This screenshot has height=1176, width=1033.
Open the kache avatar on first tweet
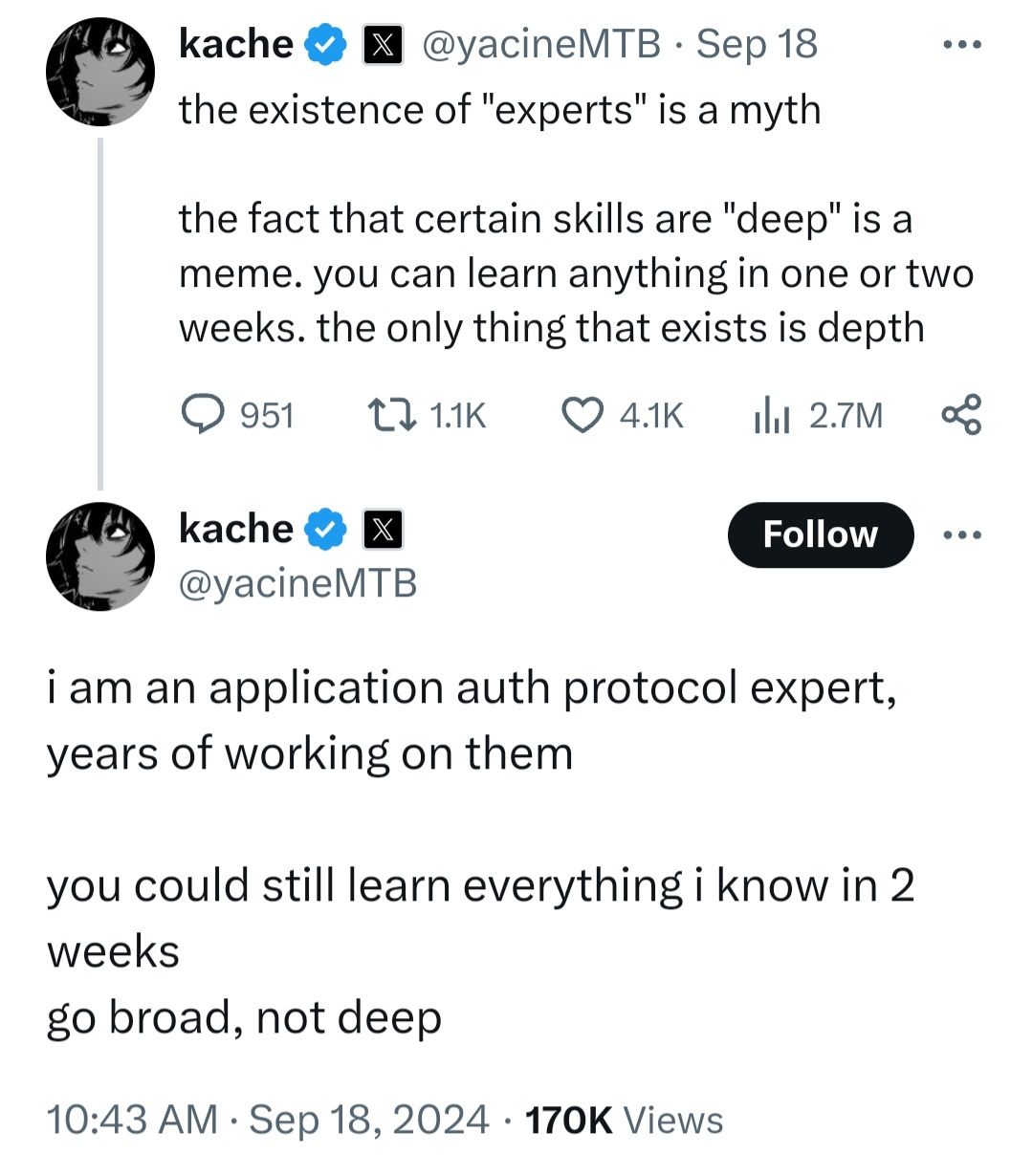tap(100, 73)
